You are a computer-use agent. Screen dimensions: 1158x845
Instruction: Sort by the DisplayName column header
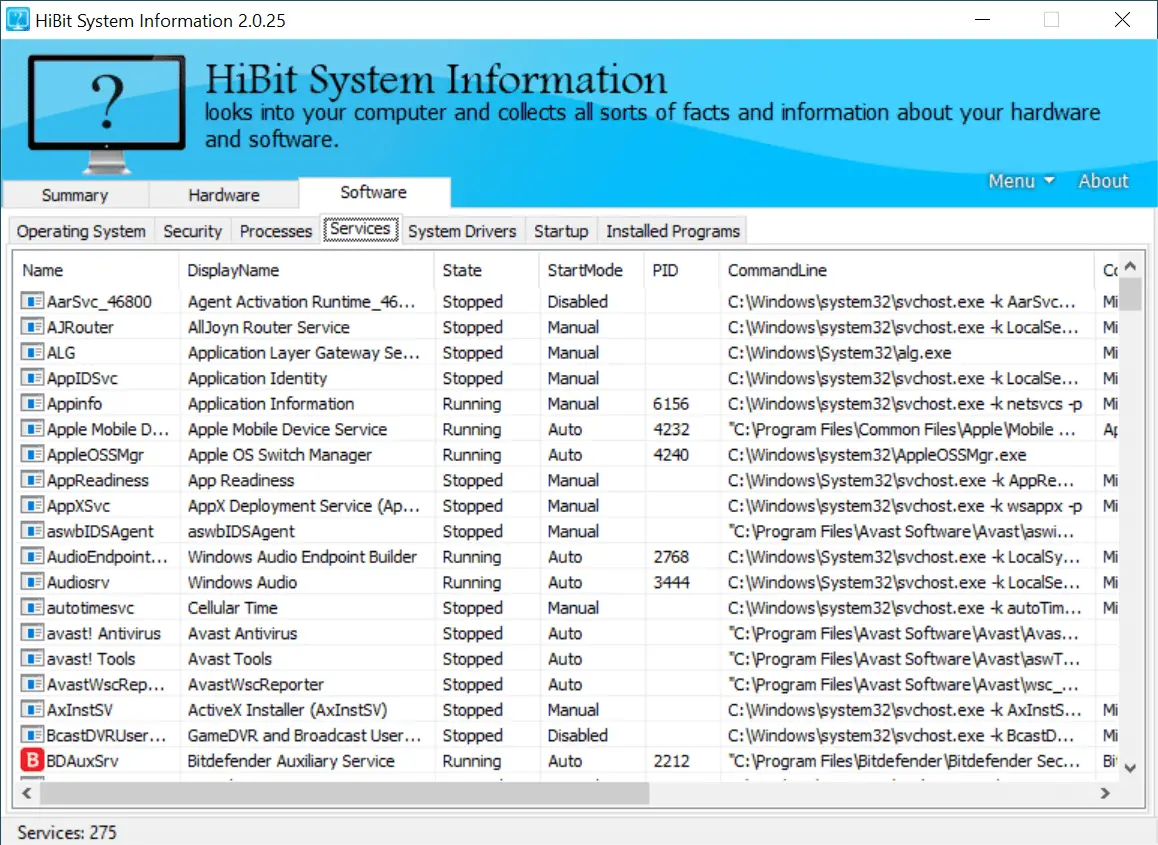(306, 270)
